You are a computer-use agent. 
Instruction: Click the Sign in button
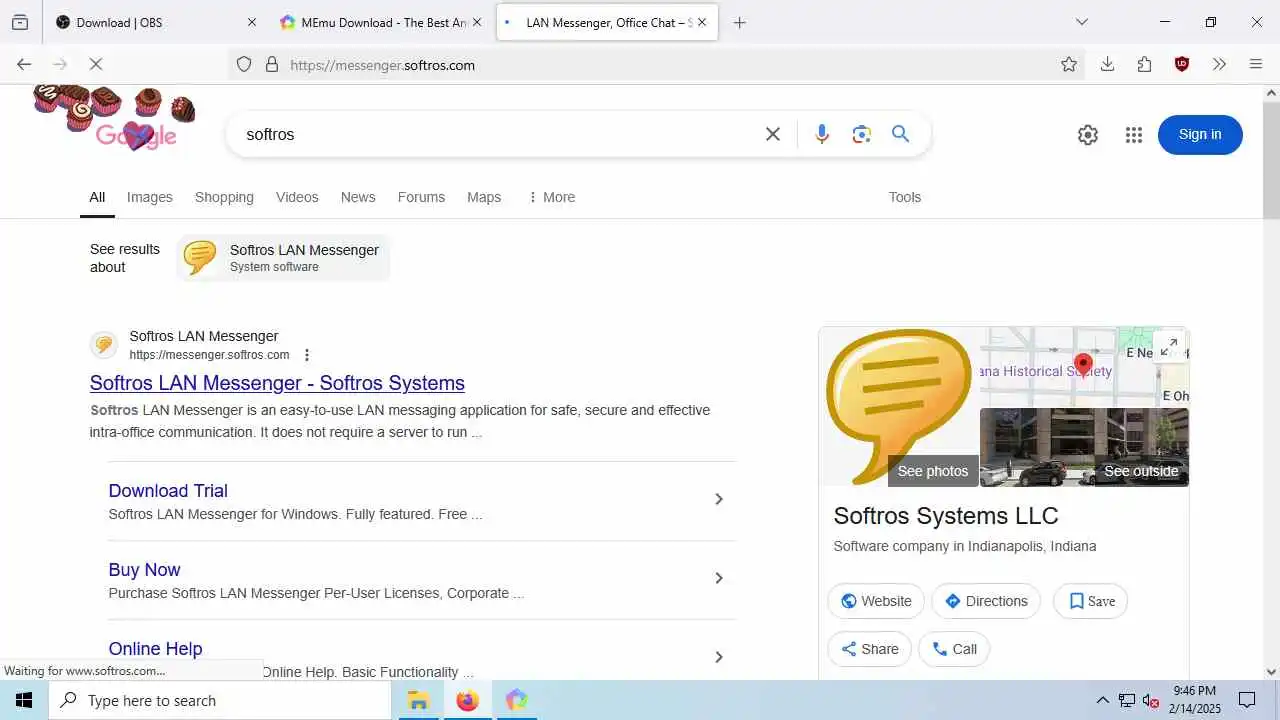1200,135
